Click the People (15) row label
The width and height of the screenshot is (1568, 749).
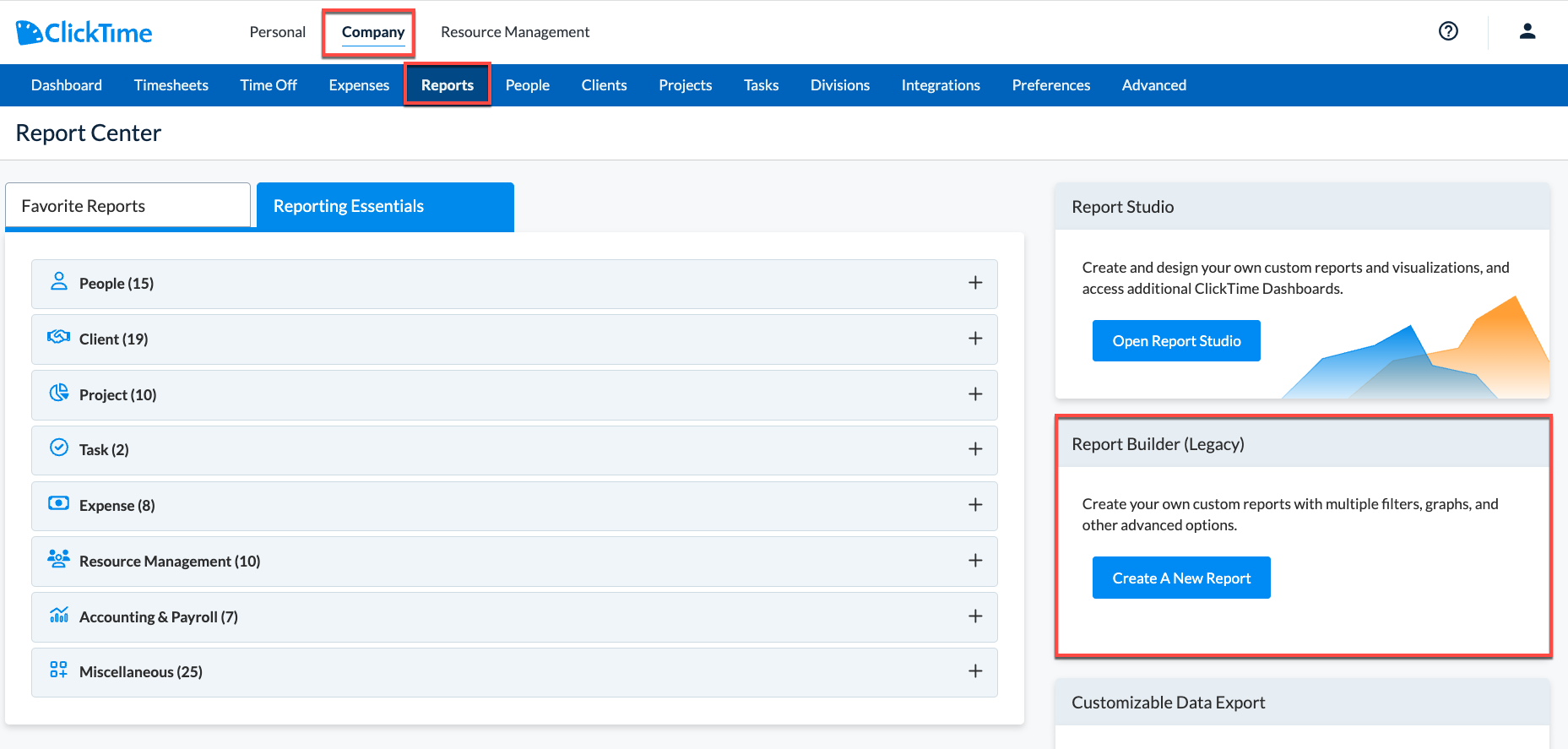point(117,284)
